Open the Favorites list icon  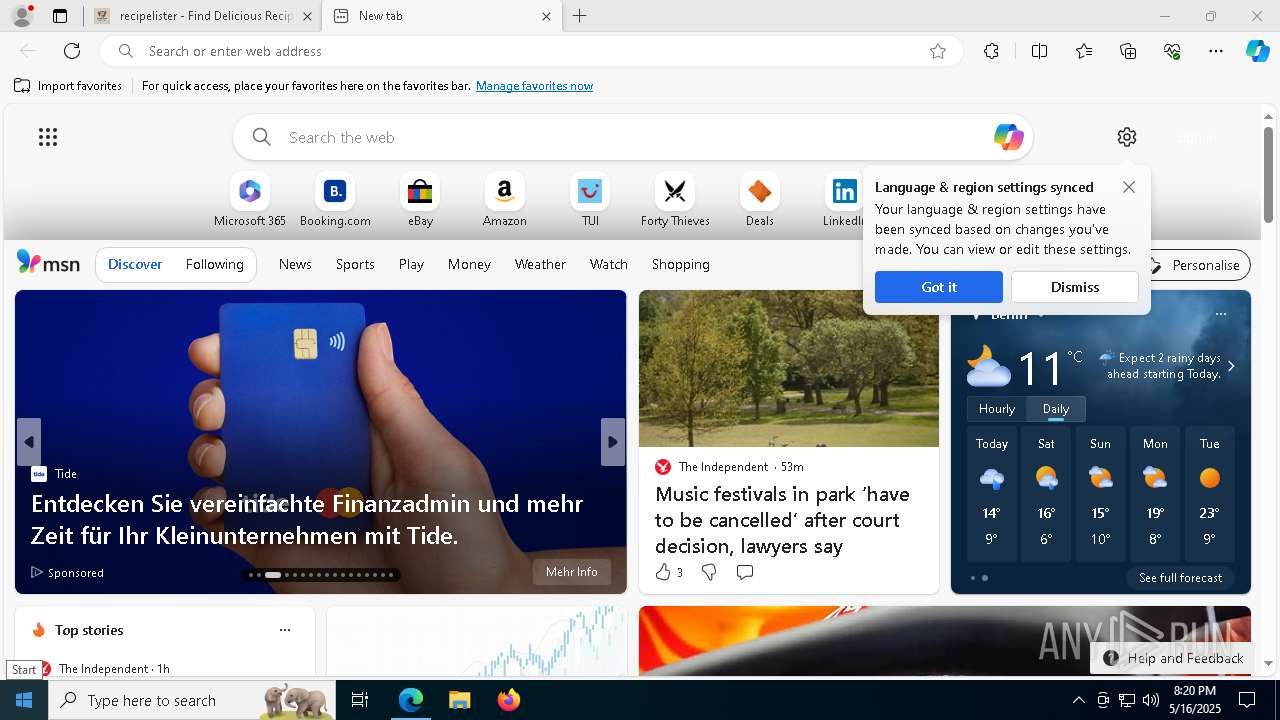point(1084,51)
